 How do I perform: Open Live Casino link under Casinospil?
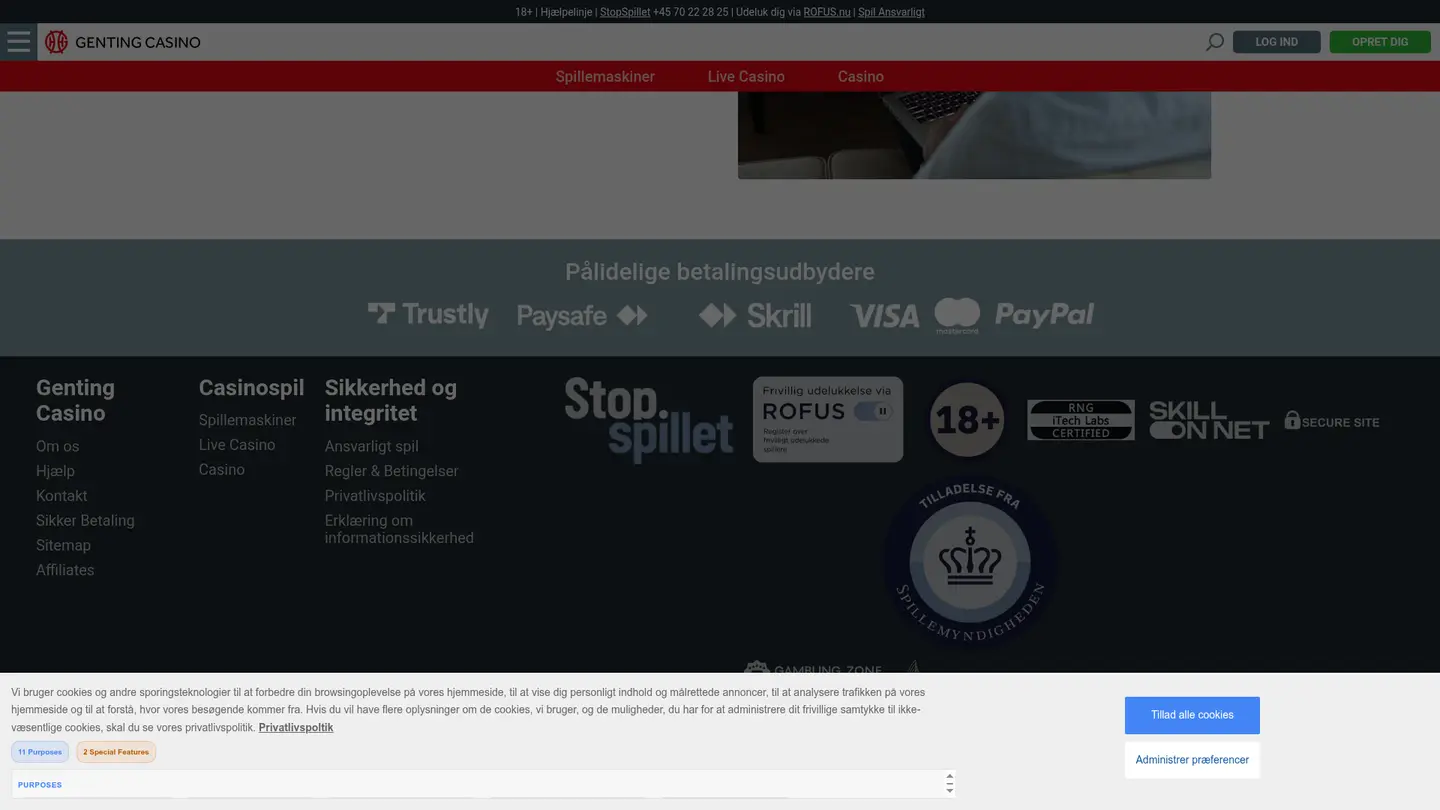tap(237, 445)
